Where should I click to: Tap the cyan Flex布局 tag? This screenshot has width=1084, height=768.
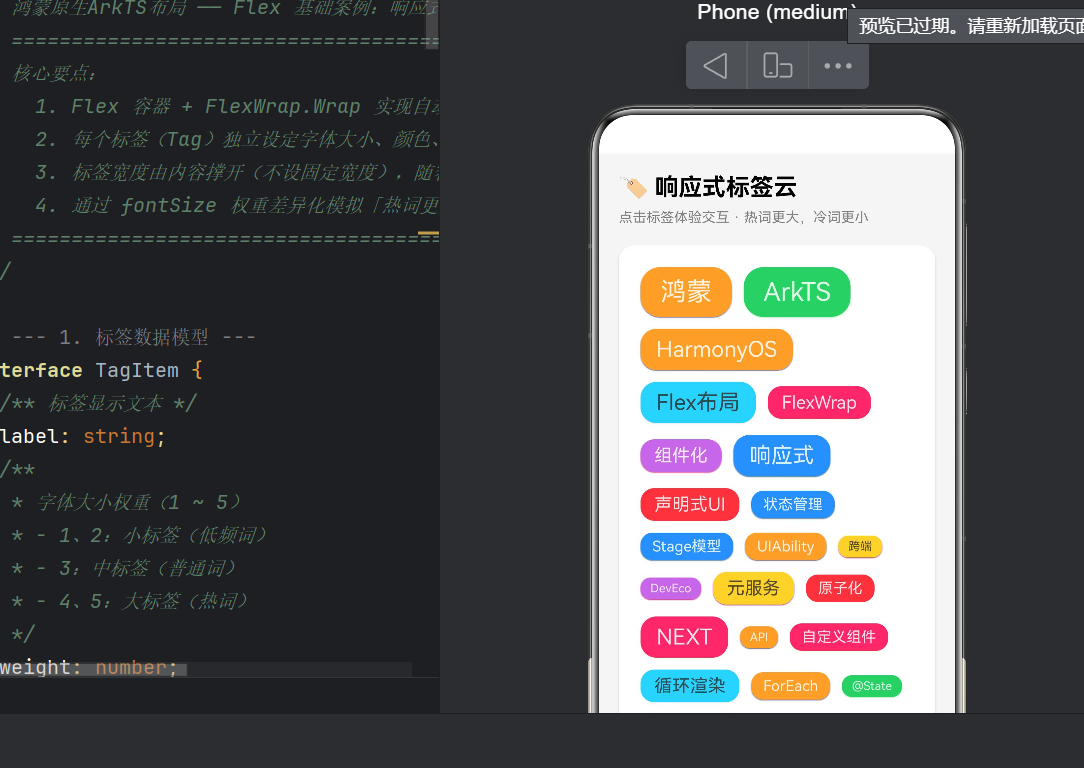point(698,402)
